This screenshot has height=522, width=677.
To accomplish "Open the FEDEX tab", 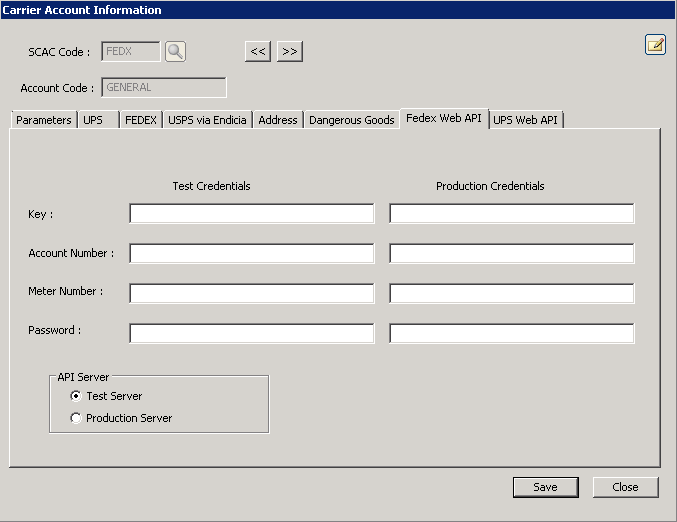I will pyautogui.click(x=141, y=120).
